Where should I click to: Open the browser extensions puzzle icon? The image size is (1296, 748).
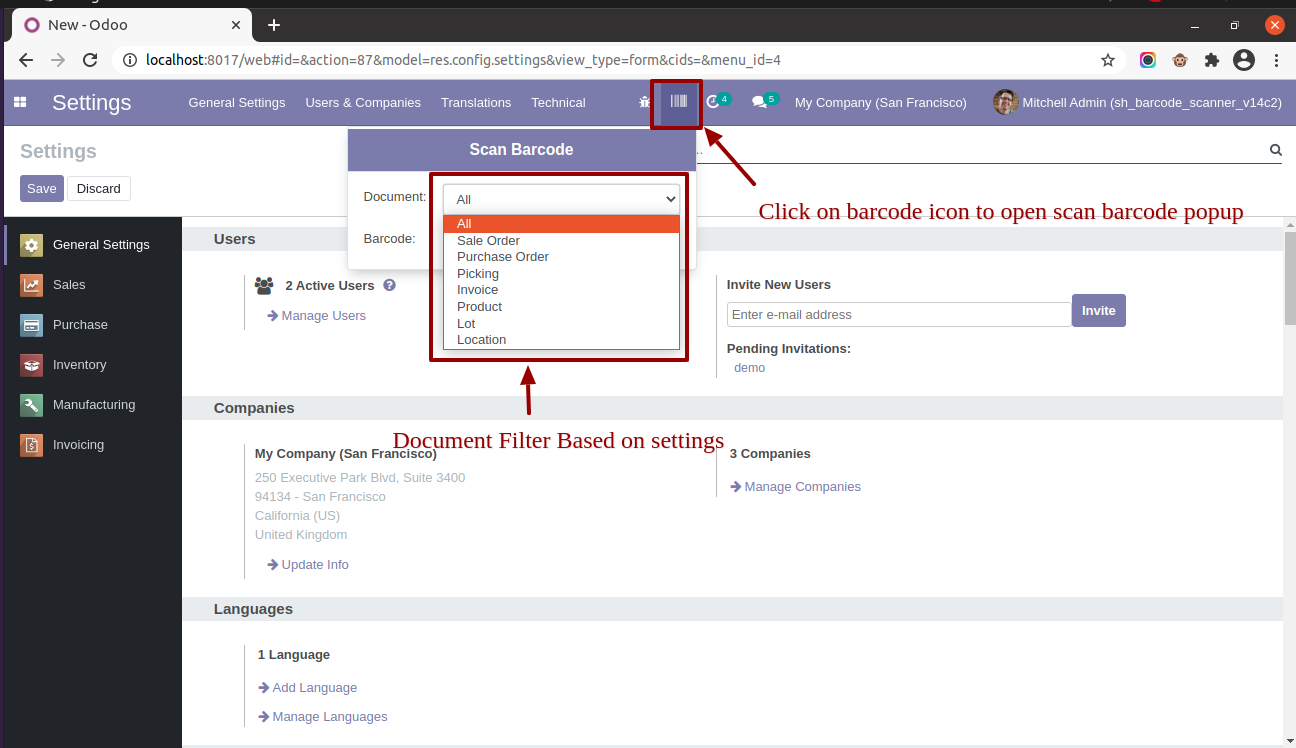coord(1212,60)
